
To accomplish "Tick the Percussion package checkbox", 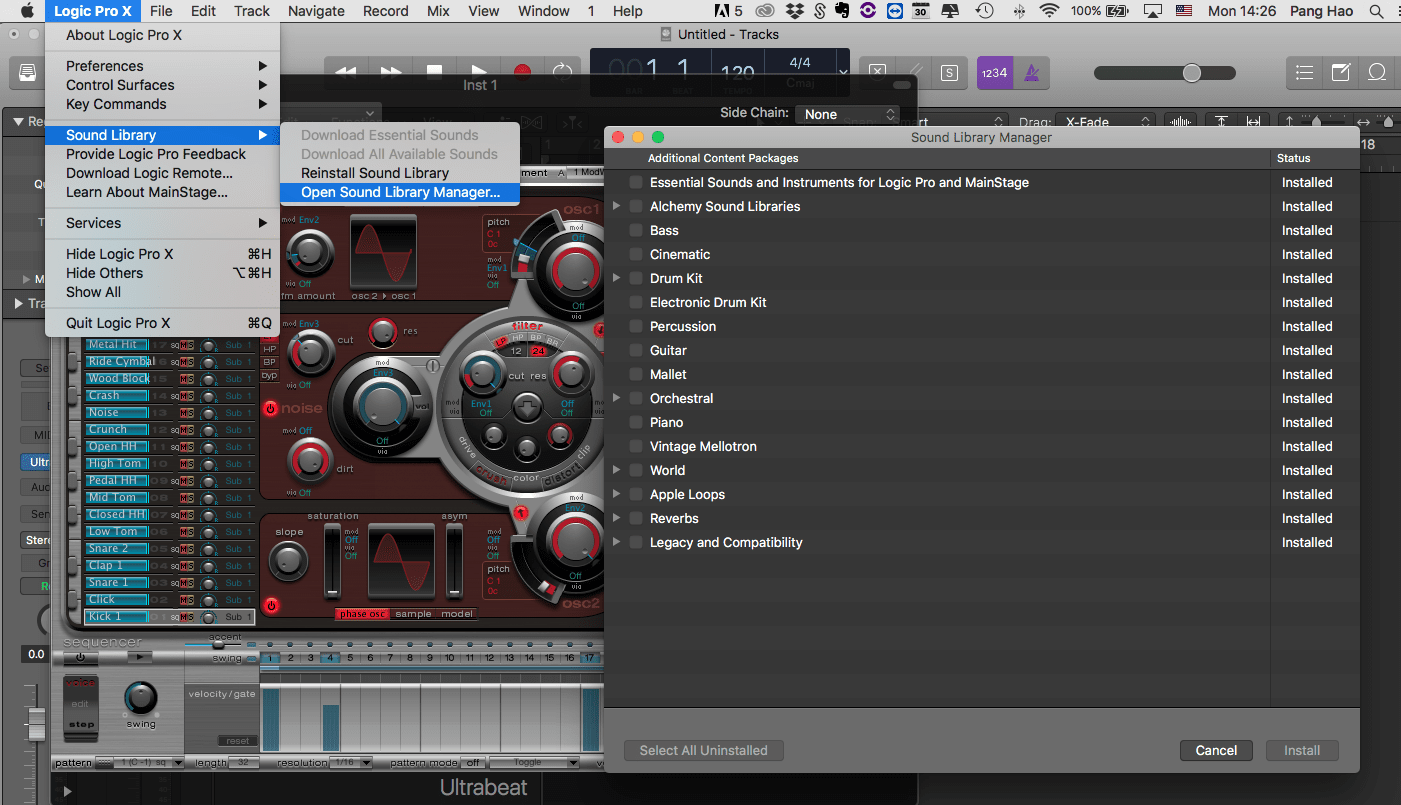I will (x=636, y=327).
